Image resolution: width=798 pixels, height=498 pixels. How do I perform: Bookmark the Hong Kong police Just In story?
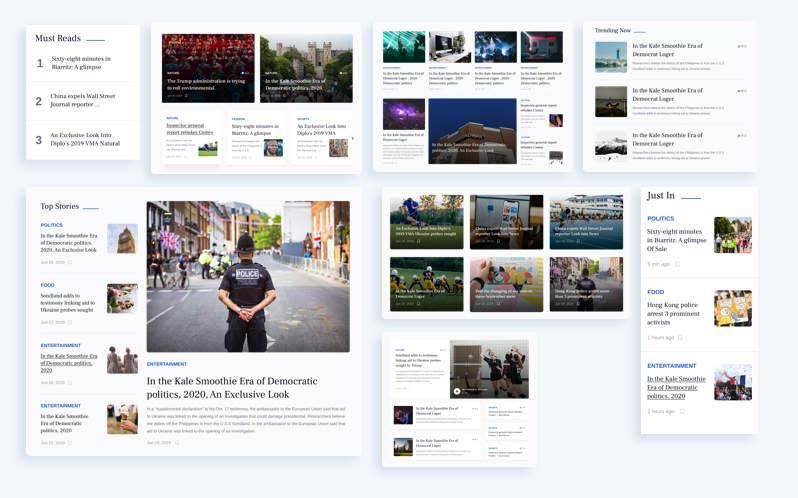click(680, 337)
